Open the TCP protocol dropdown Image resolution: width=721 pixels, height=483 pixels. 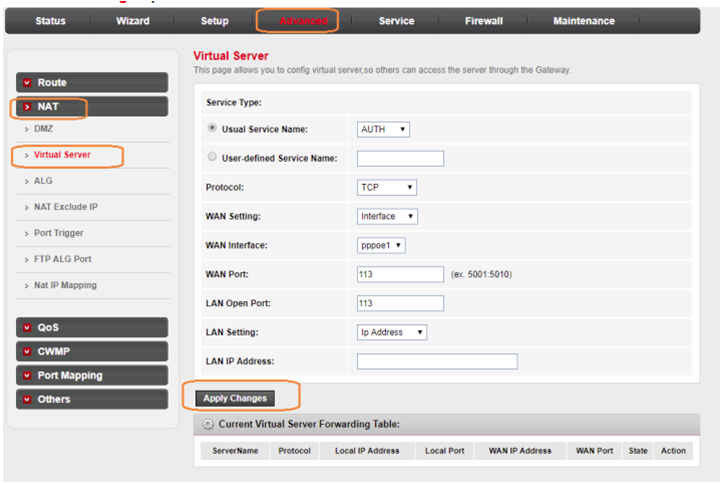click(x=386, y=187)
